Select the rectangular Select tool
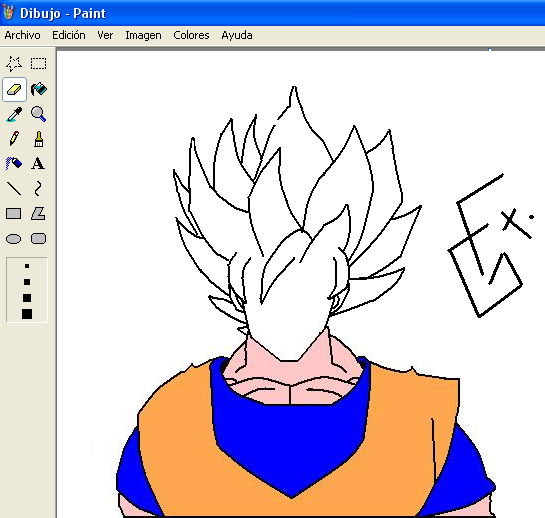 click(38, 64)
